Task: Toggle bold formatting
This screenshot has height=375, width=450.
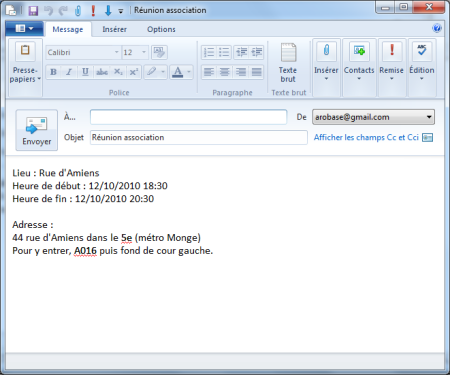Action: coord(53,72)
